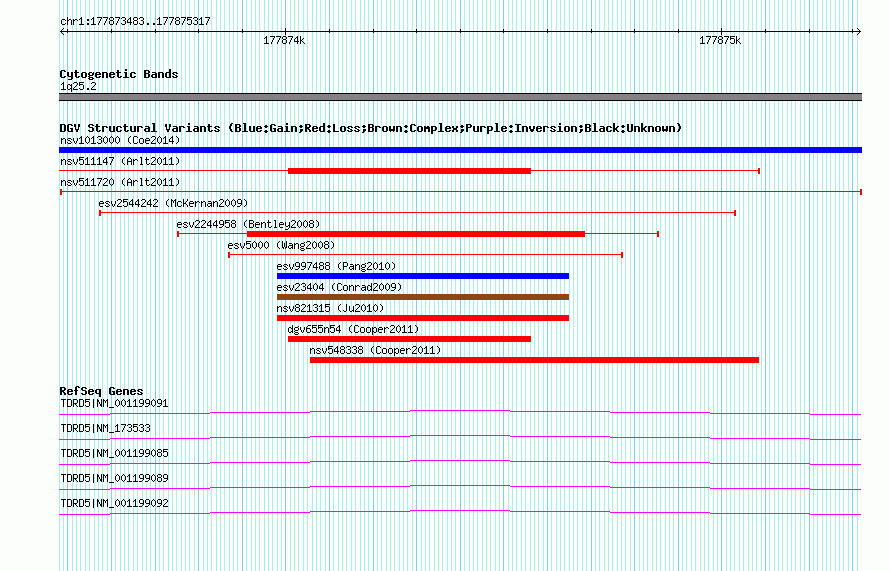Select the nsv548338 (Cooper2011) label
This screenshot has width=890, height=571.
(x=375, y=350)
